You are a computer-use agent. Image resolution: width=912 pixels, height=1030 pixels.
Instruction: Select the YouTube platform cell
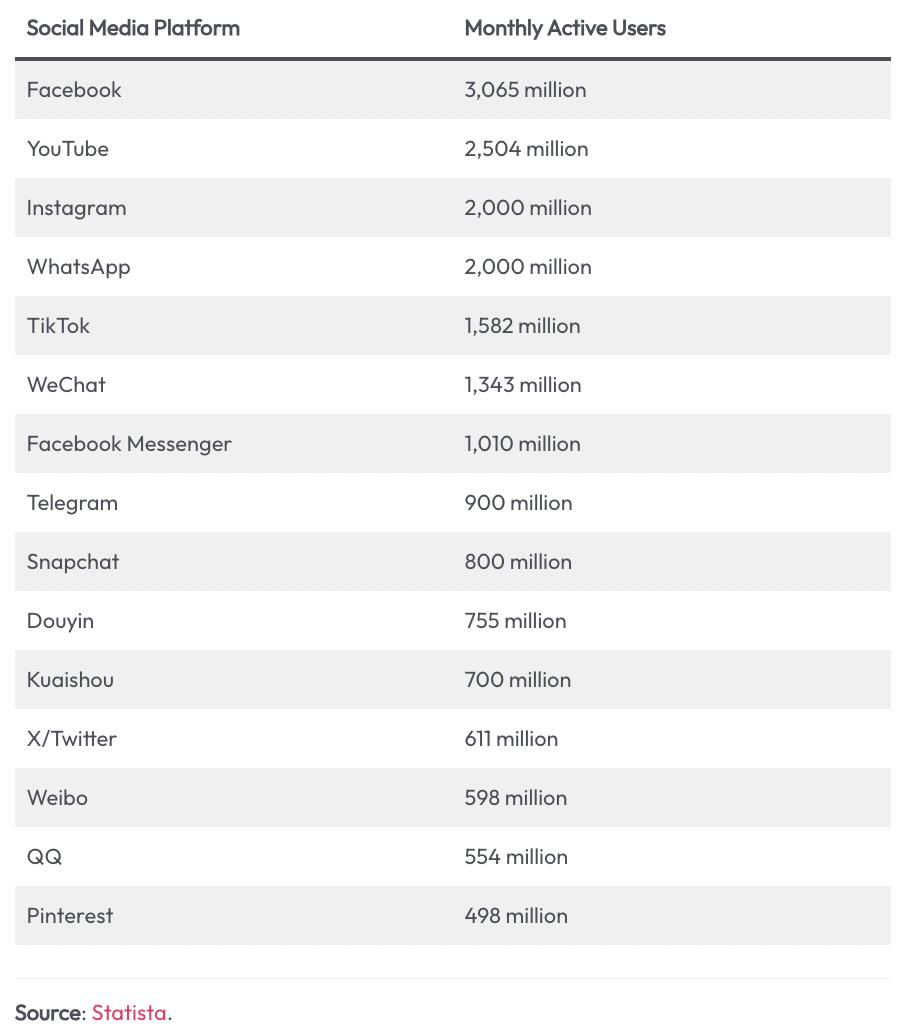[68, 148]
